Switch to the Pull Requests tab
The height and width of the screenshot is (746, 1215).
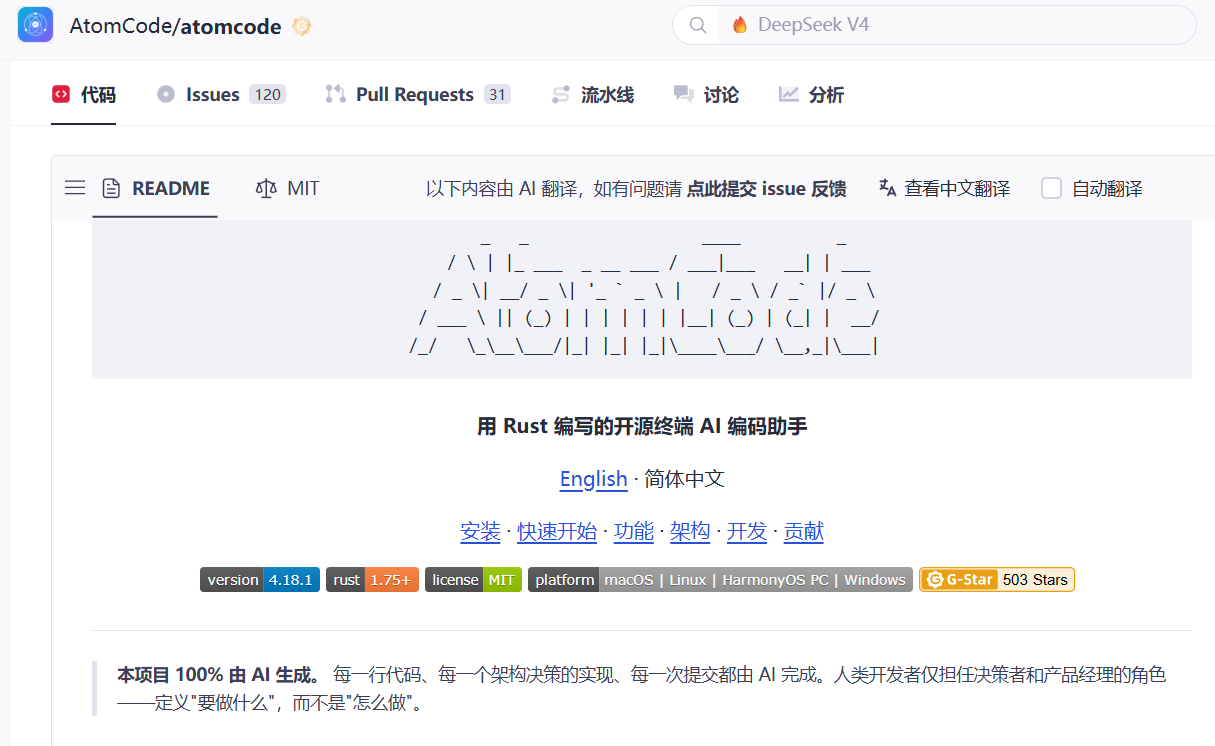414,95
